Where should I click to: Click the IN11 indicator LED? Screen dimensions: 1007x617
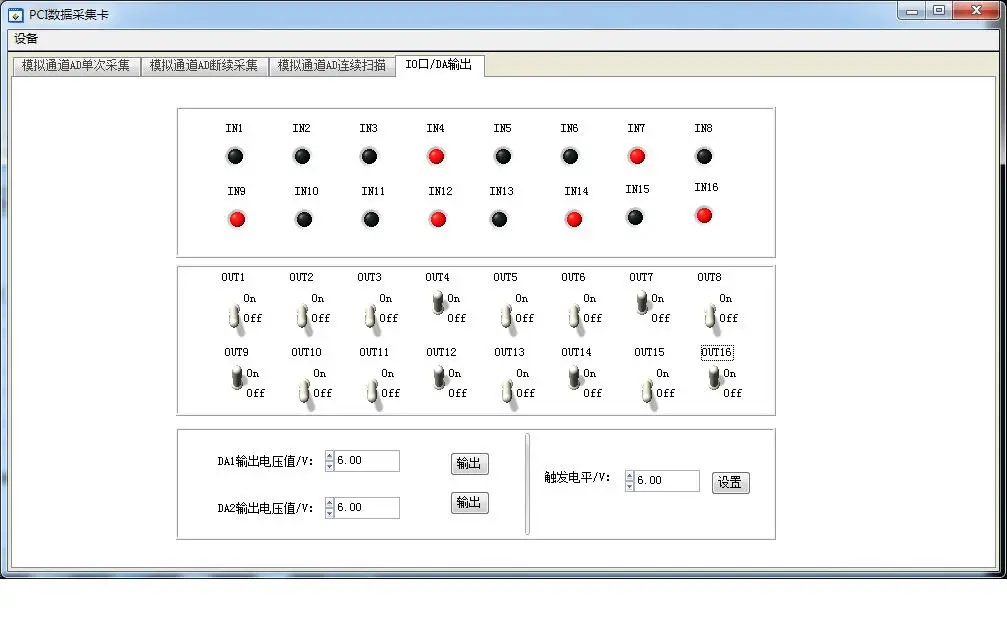(x=371, y=219)
